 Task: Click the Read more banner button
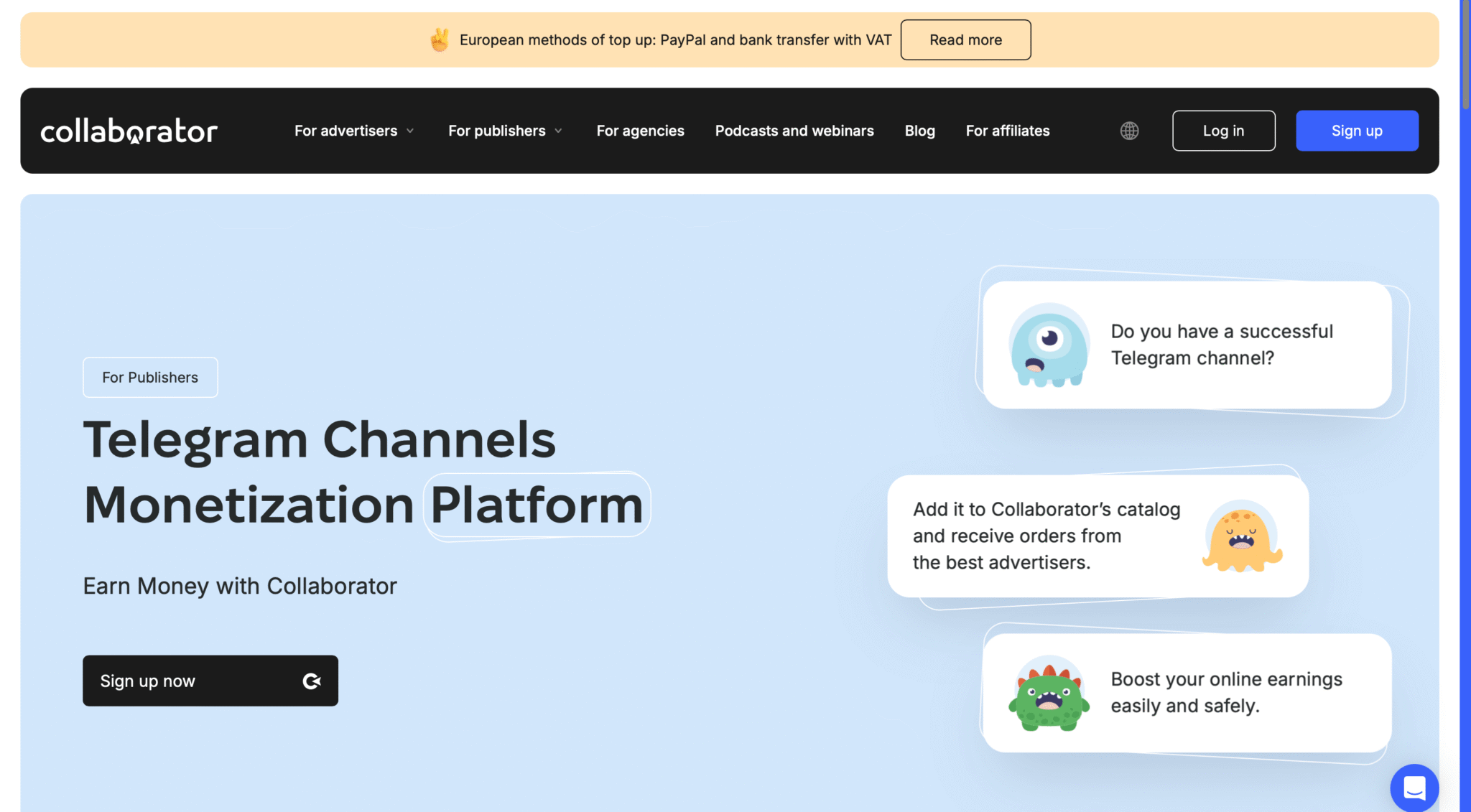point(965,39)
